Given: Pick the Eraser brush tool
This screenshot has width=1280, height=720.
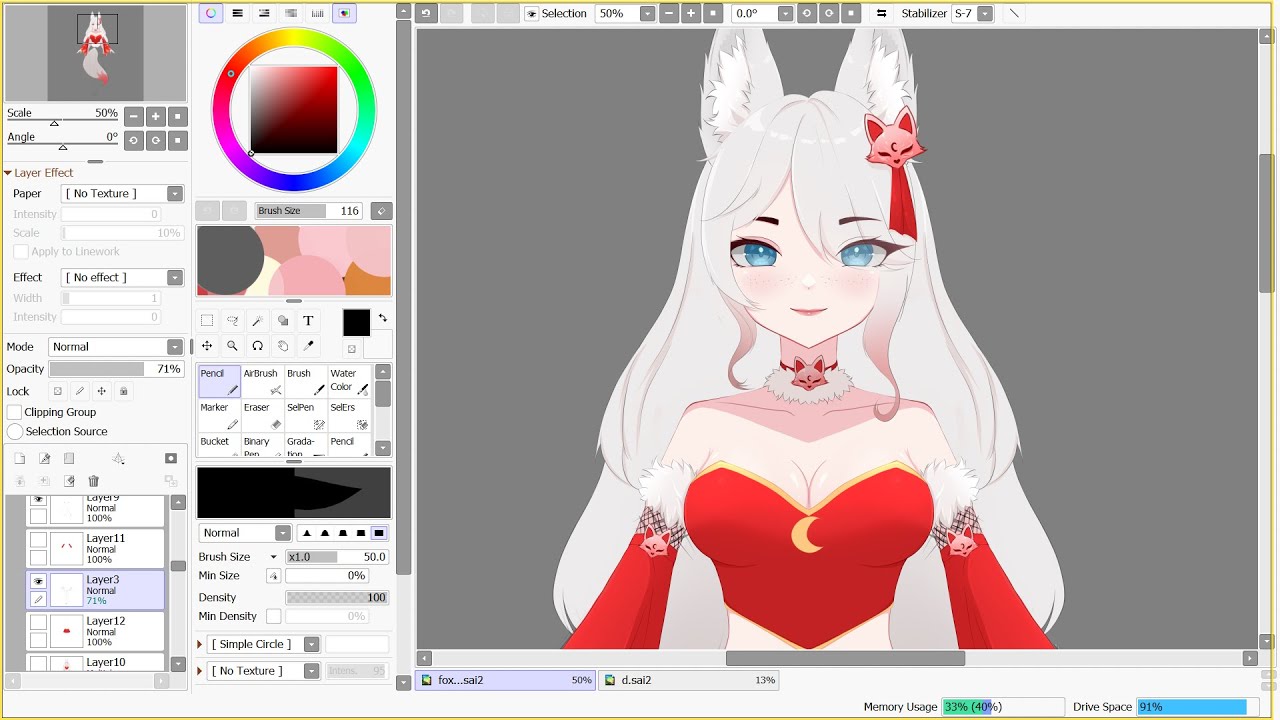Looking at the screenshot, I should (262, 415).
